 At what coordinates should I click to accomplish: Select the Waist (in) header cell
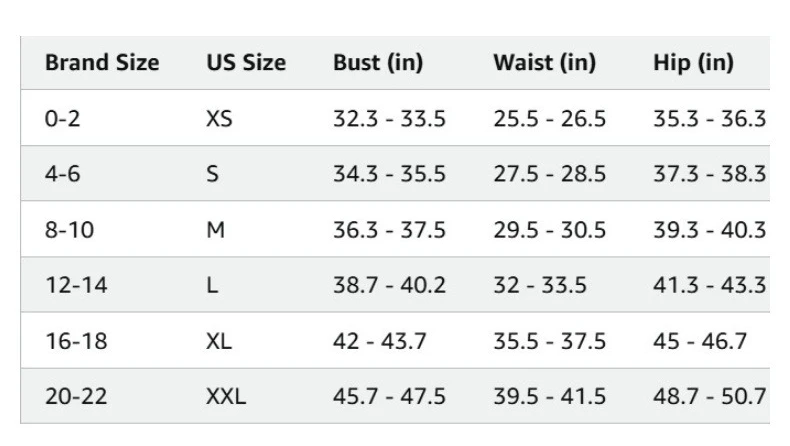click(544, 63)
